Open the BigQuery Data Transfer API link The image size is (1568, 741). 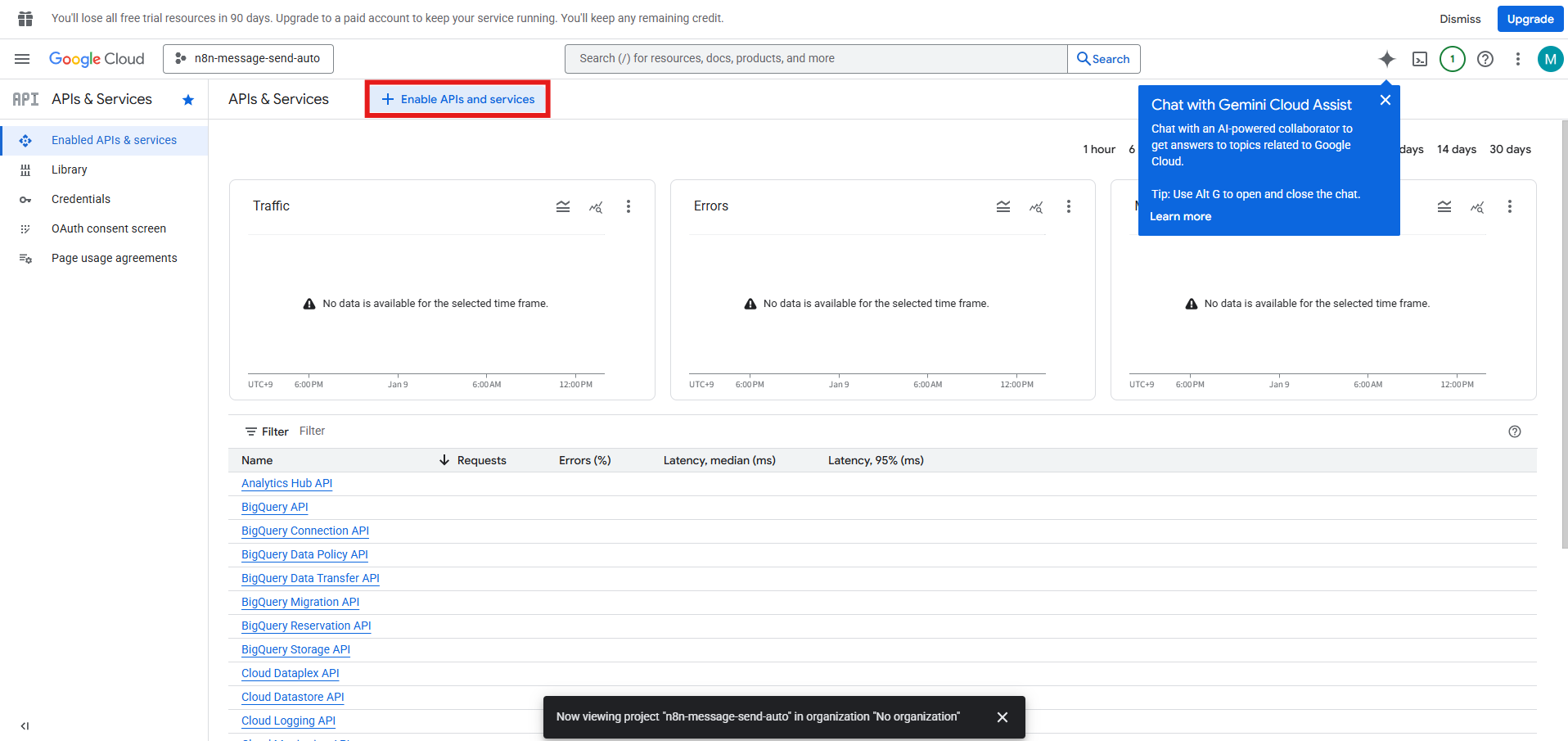click(x=310, y=578)
